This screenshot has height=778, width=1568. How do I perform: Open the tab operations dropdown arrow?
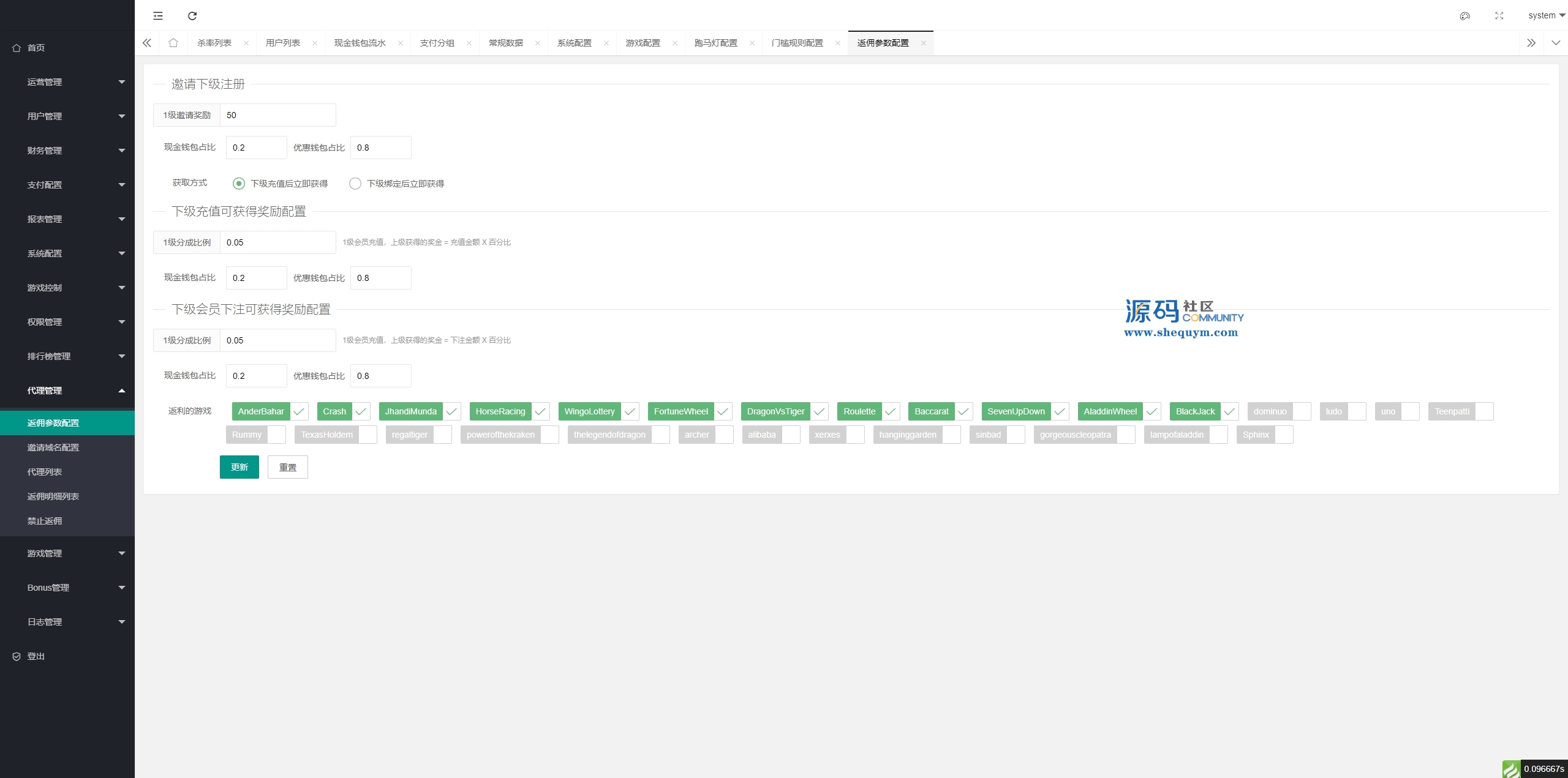[x=1556, y=43]
